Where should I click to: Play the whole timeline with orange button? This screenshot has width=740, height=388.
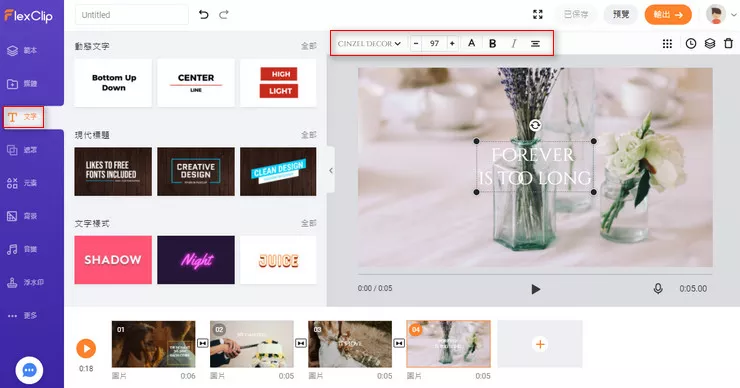coord(86,349)
